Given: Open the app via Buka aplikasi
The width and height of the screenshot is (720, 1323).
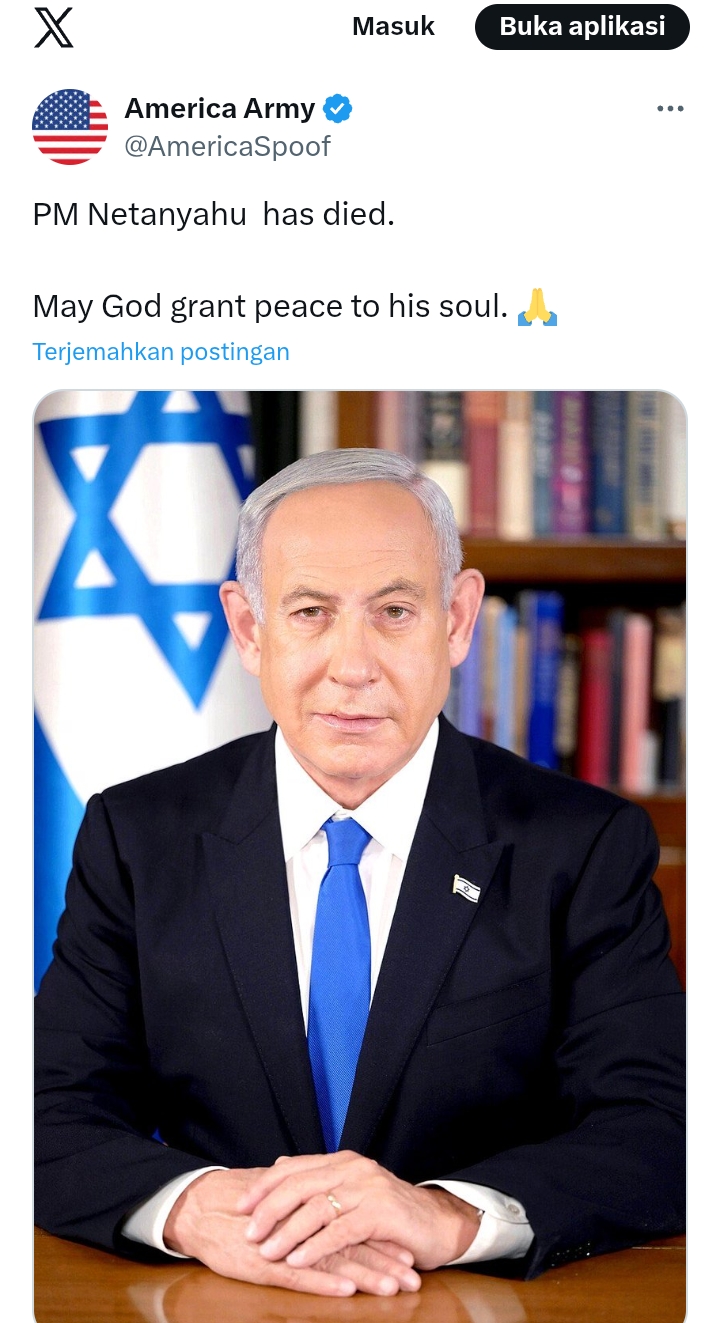Looking at the screenshot, I should 582,27.
